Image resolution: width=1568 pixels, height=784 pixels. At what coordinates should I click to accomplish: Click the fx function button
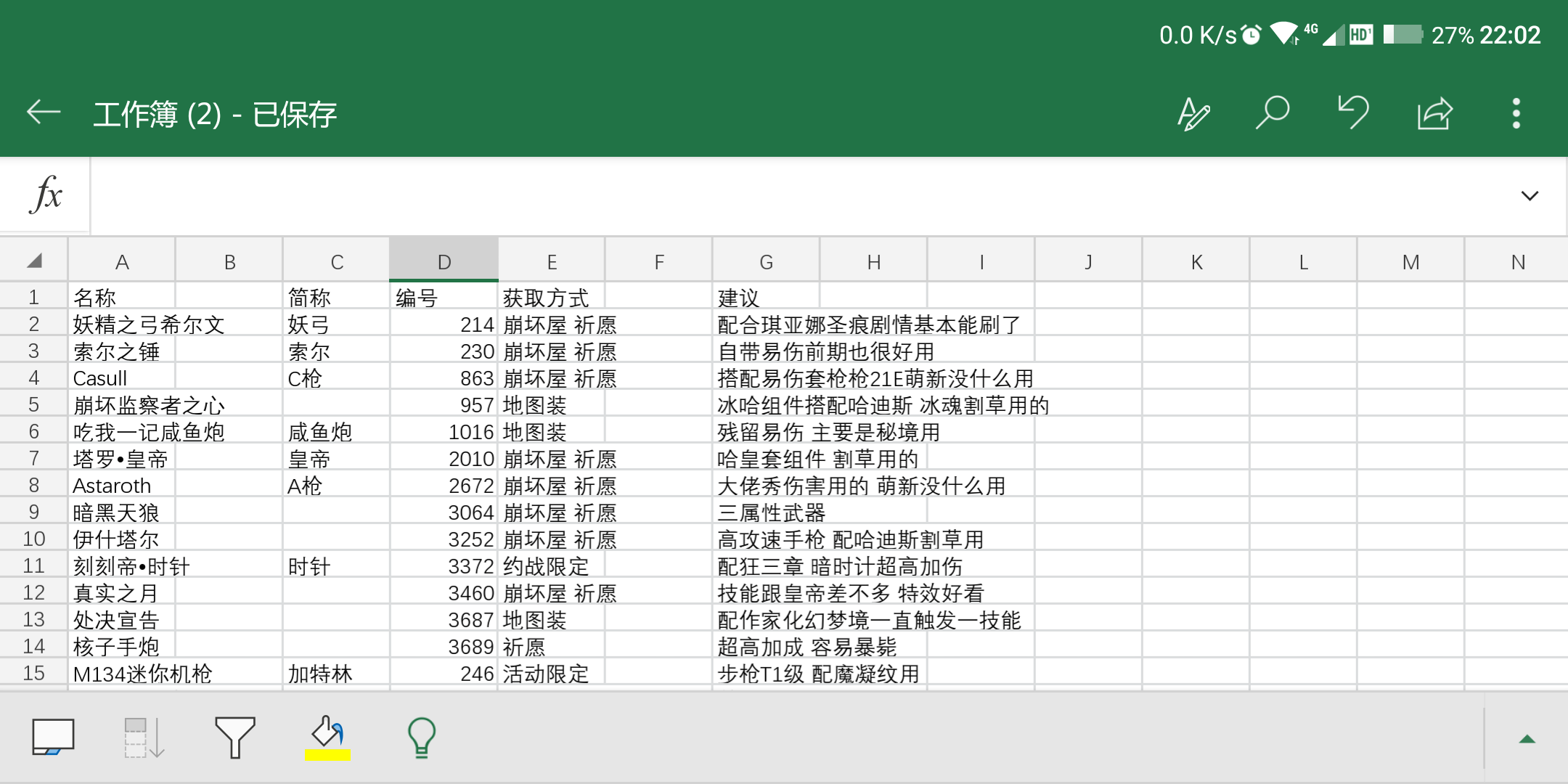click(46, 195)
